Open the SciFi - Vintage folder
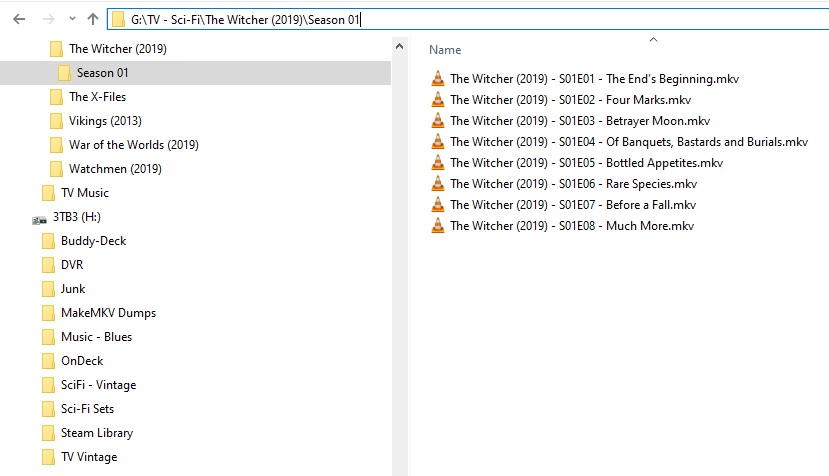This screenshot has height=476, width=829. click(98, 385)
